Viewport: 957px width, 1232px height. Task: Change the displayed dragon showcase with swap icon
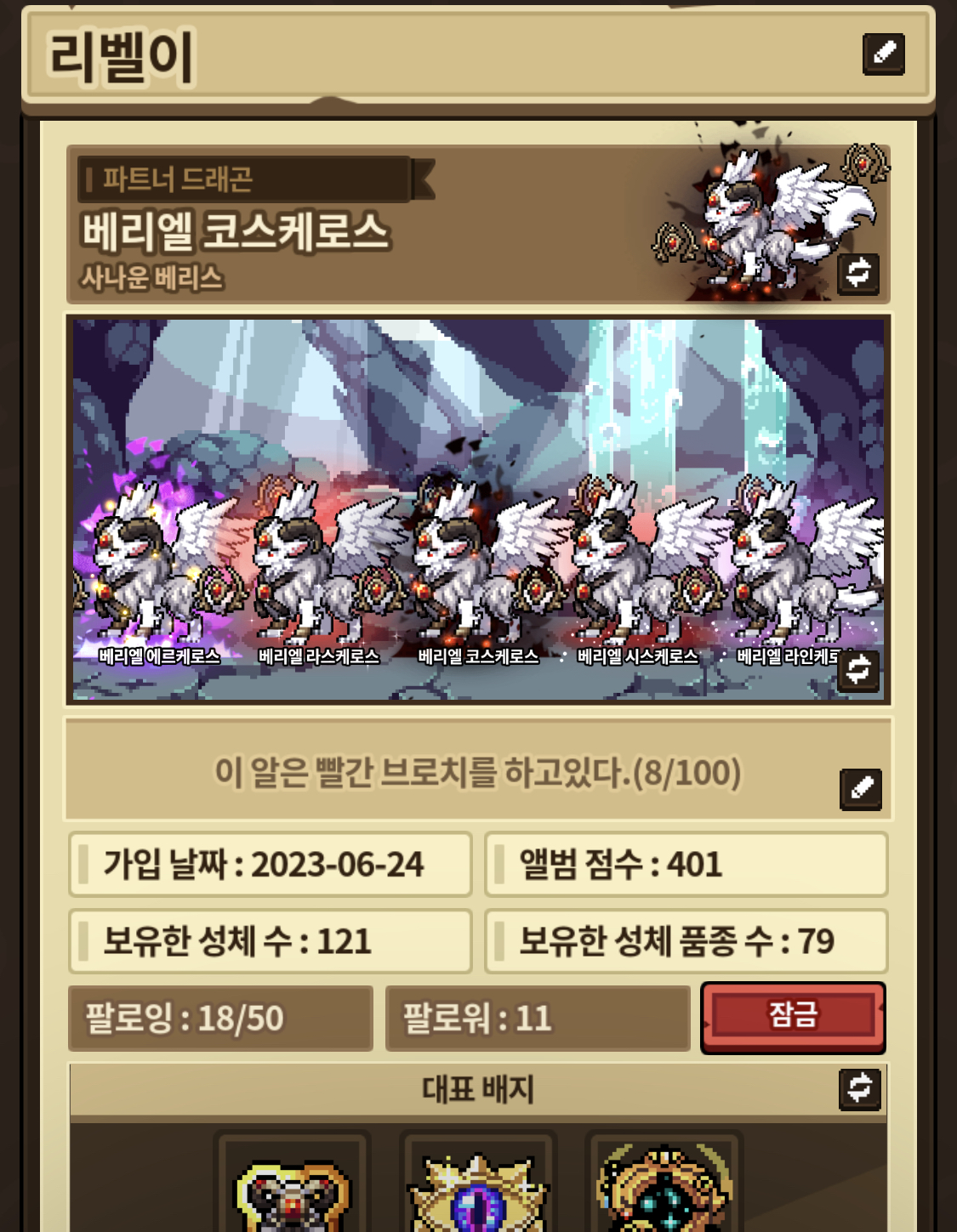[x=857, y=670]
